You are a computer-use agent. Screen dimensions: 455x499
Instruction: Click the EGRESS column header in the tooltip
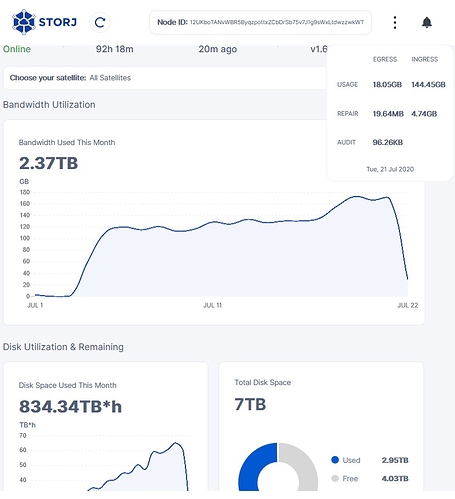pos(385,59)
